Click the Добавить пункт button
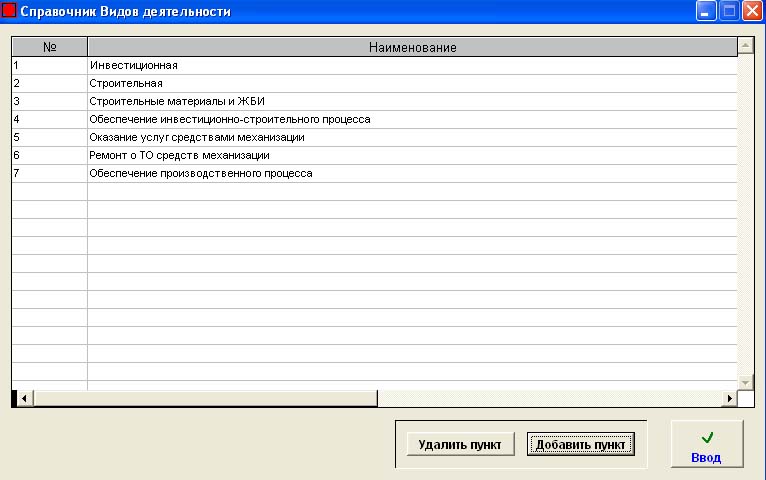The height and width of the screenshot is (480, 766). pyautogui.click(x=580, y=444)
